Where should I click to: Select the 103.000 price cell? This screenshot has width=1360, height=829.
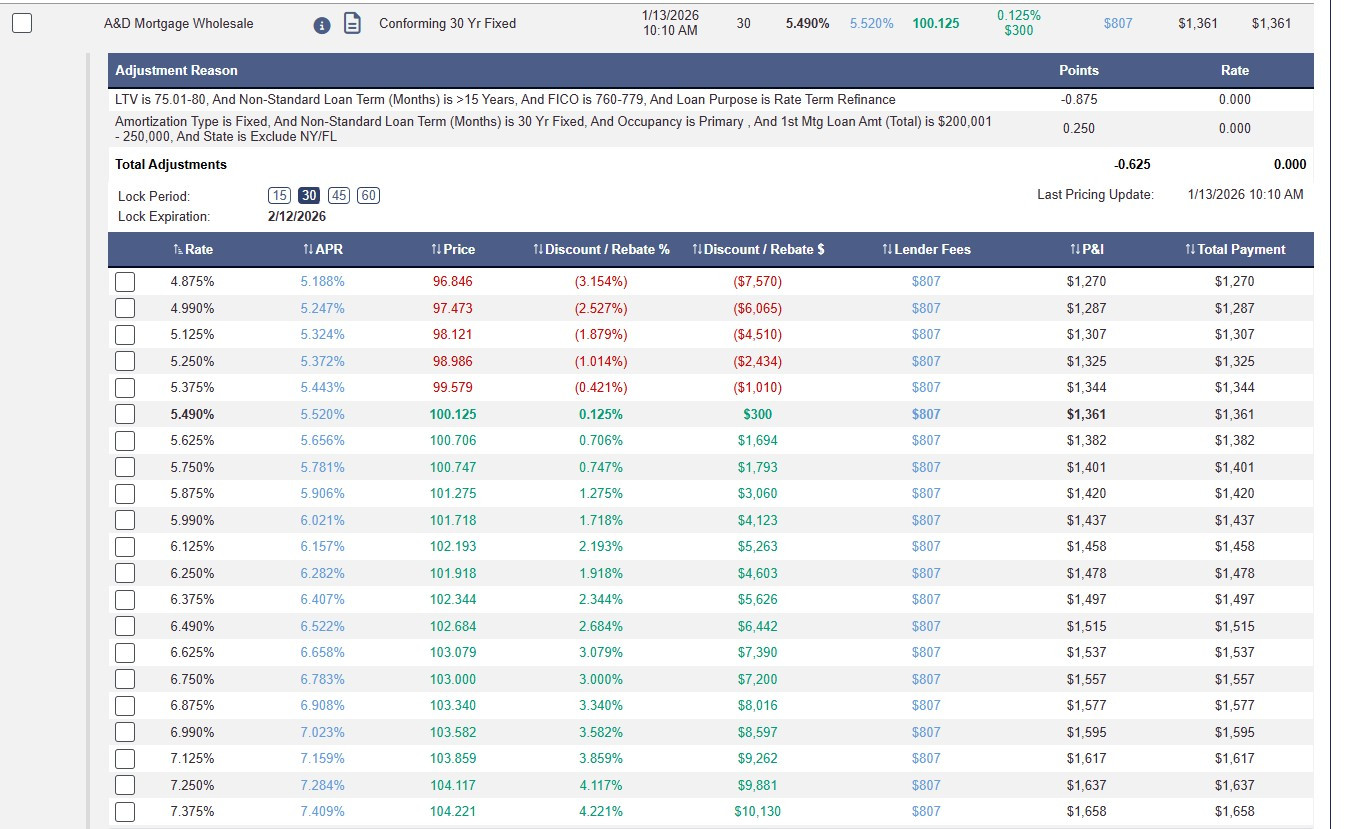(453, 679)
